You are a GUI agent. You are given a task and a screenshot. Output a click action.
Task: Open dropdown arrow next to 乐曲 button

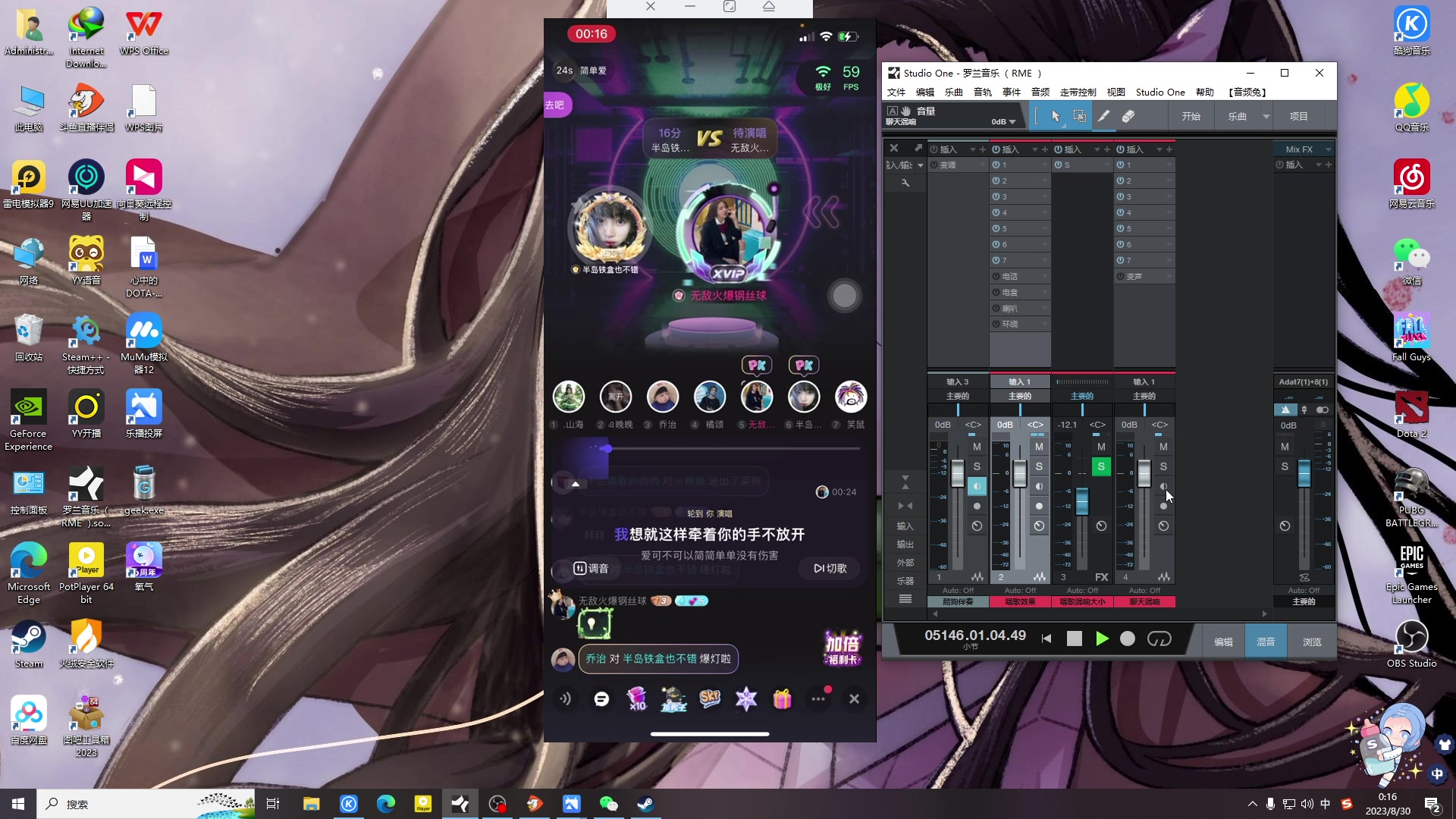pyautogui.click(x=1266, y=116)
